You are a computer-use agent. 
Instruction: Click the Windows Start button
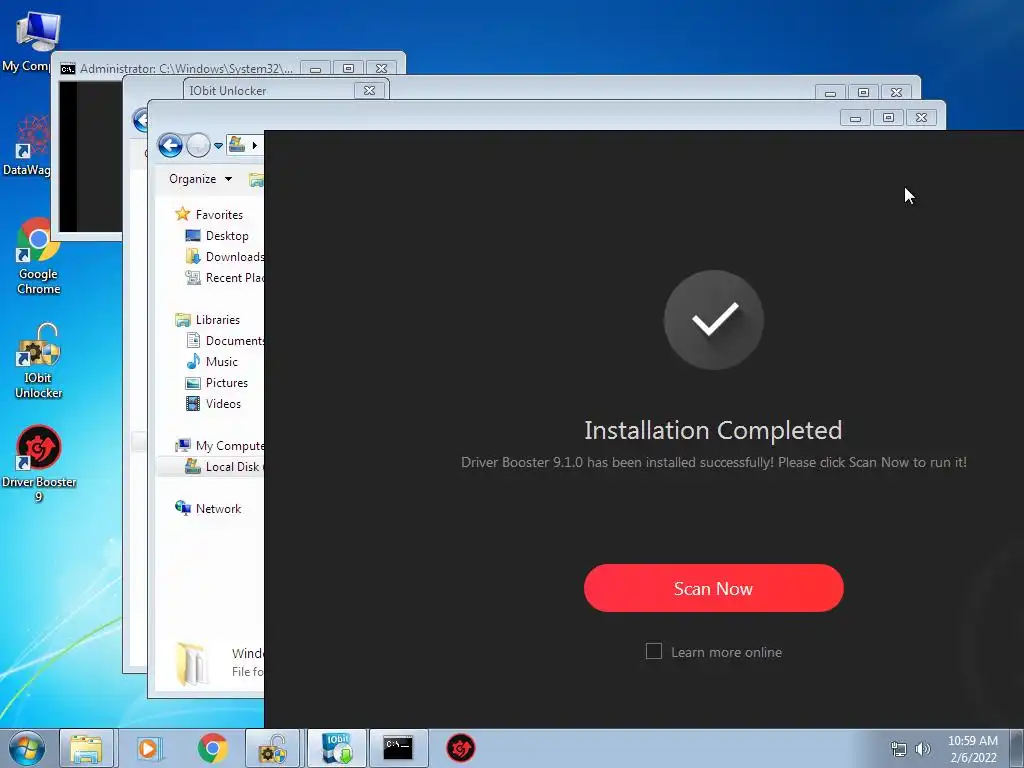tap(26, 748)
